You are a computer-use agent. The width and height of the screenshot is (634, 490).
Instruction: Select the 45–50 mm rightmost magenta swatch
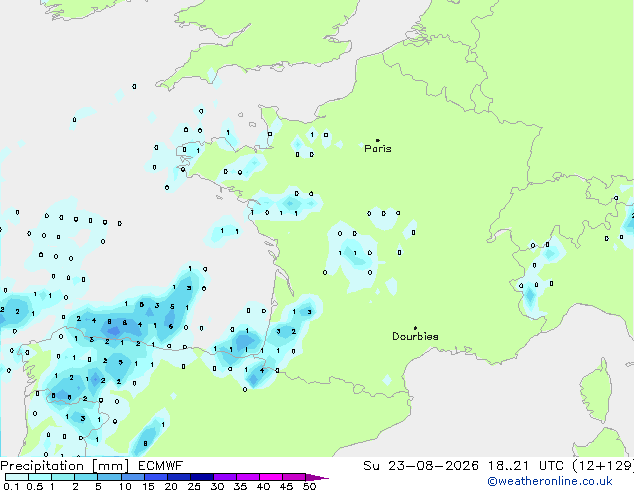click(x=294, y=477)
